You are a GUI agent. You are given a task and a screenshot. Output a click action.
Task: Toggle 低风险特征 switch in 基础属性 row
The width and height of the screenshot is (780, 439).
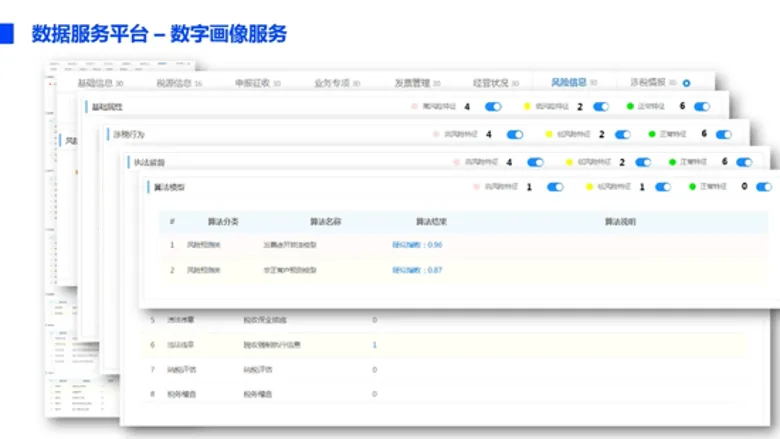pyautogui.click(x=601, y=106)
